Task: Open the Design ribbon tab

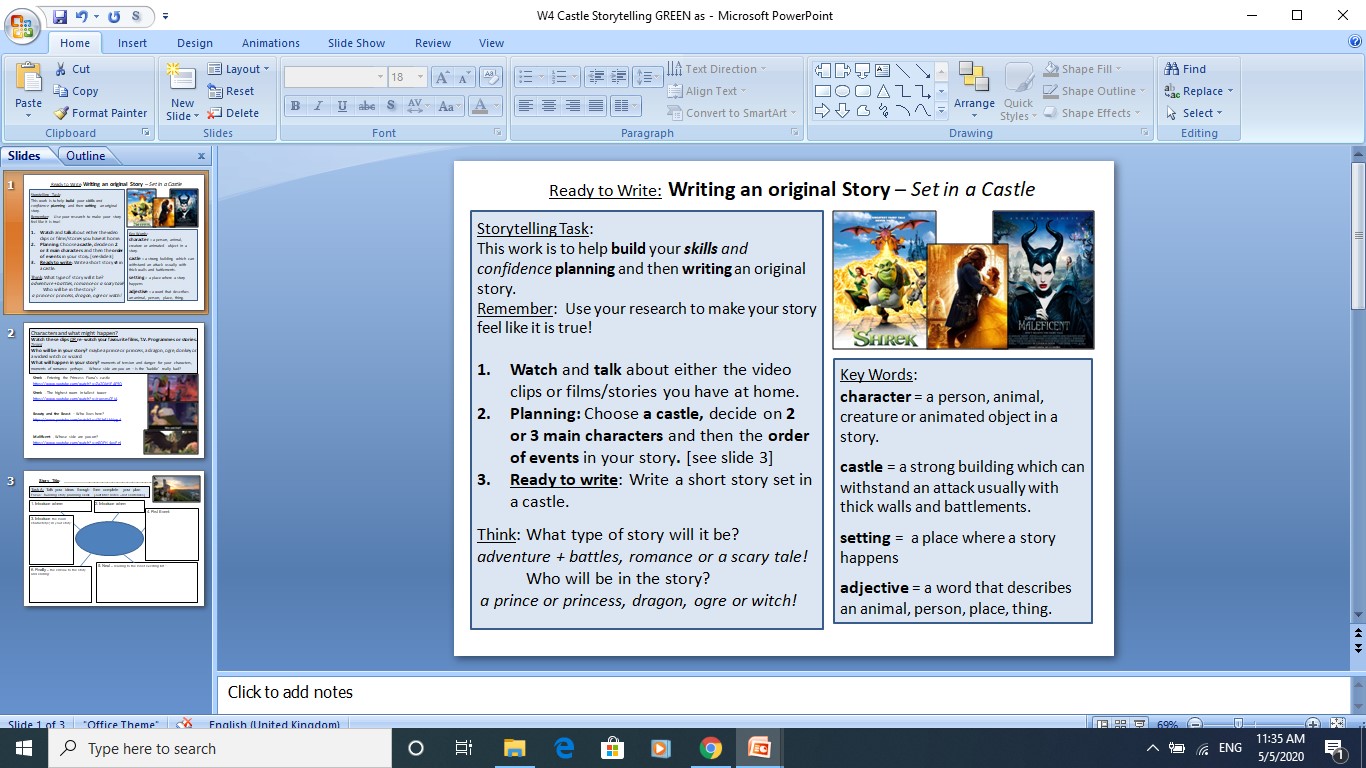Action: point(195,43)
